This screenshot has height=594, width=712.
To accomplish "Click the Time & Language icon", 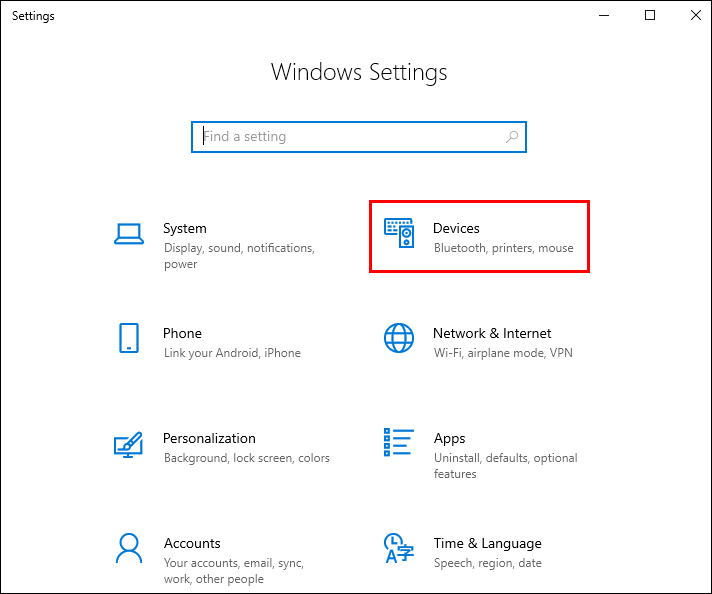I will point(399,548).
